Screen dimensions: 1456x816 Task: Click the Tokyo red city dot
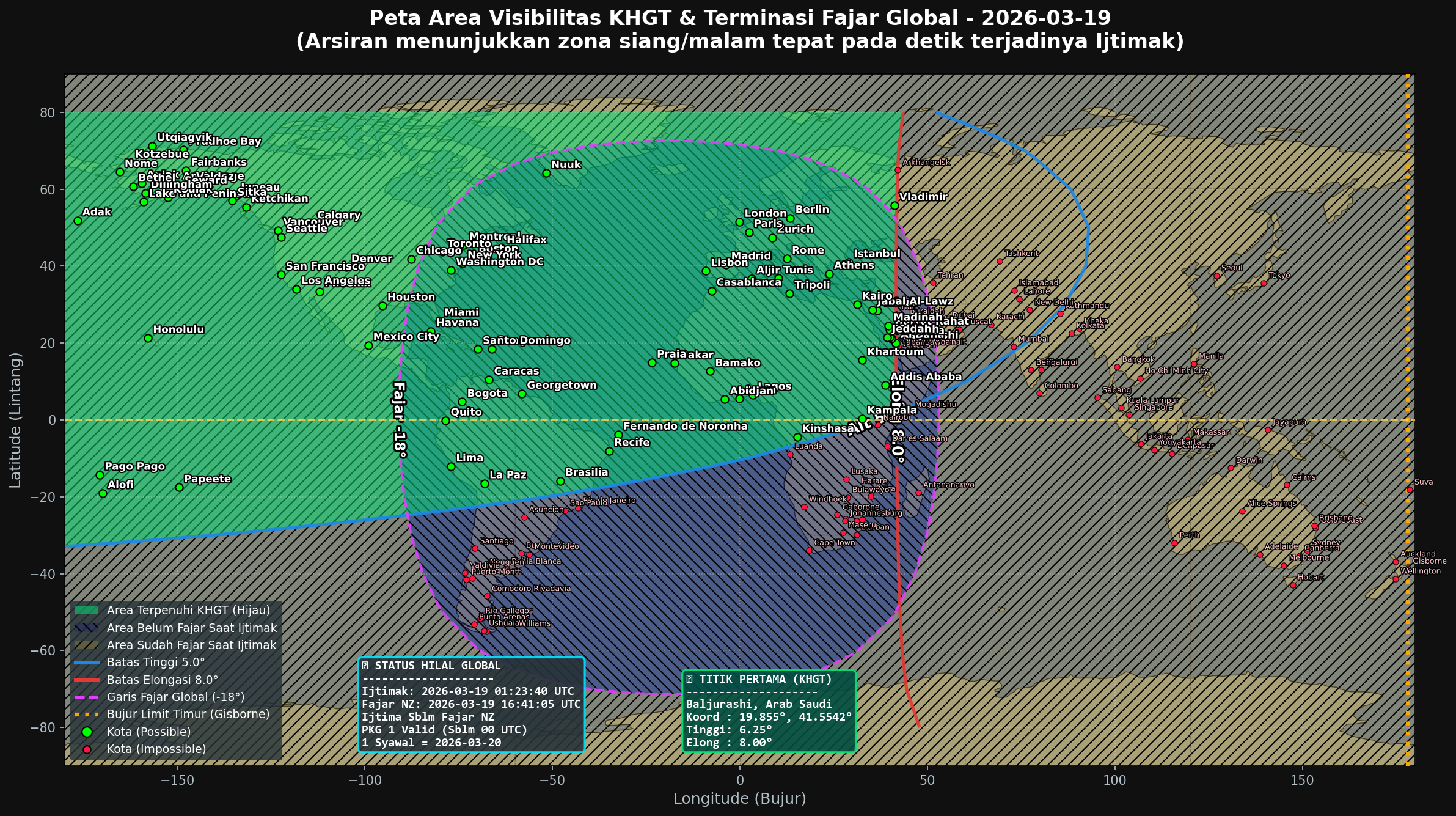(x=1264, y=283)
